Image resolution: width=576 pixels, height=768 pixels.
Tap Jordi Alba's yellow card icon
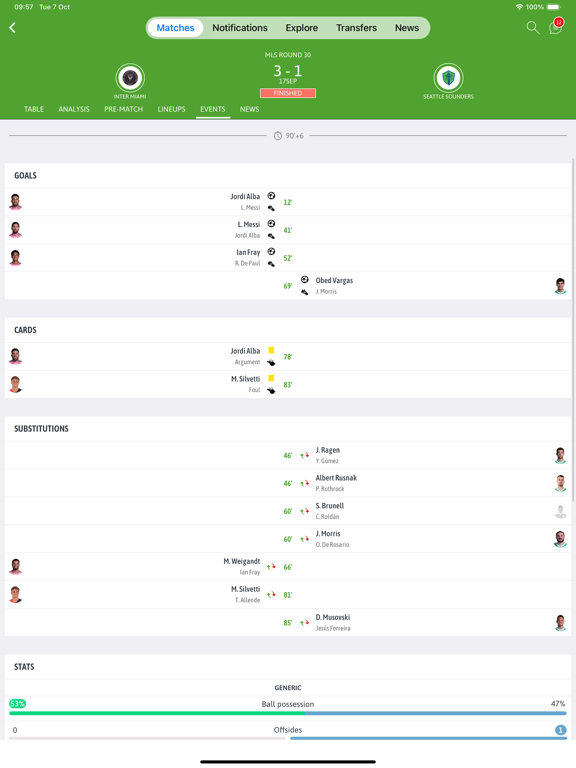pos(271,350)
